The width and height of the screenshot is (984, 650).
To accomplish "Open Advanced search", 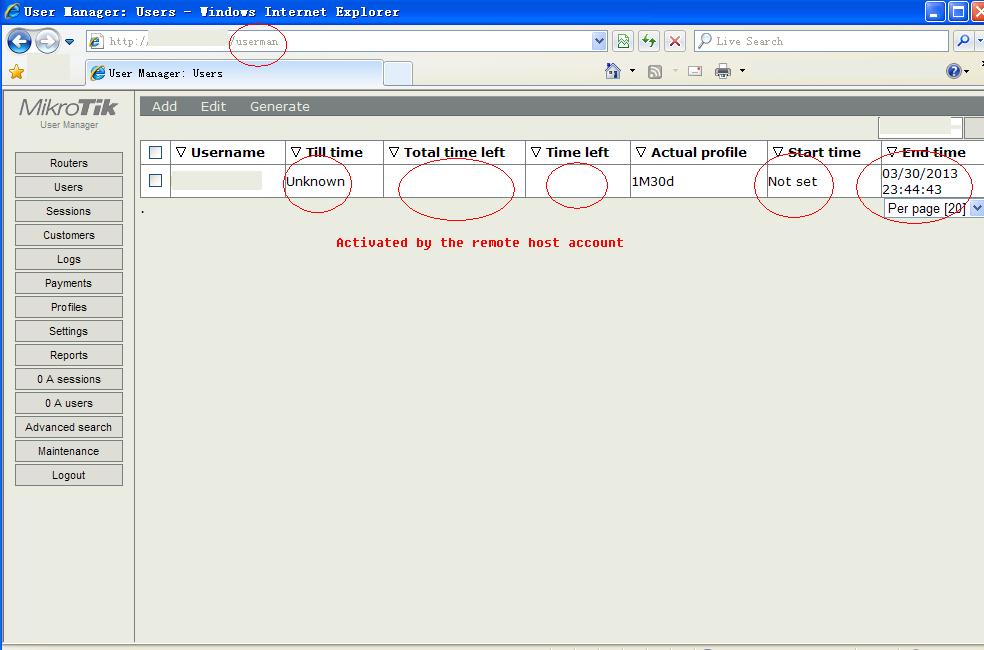I will [69, 427].
